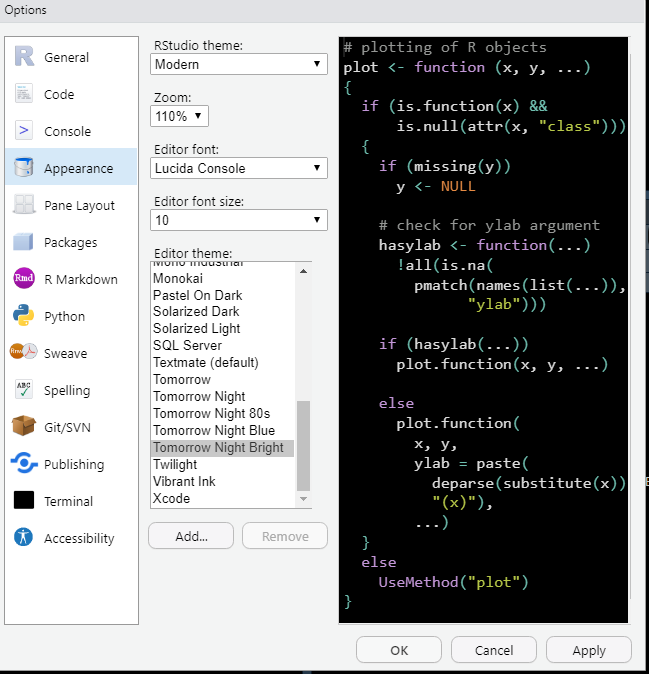This screenshot has width=649, height=674.
Task: Click the Cancel button
Action: [x=494, y=649]
